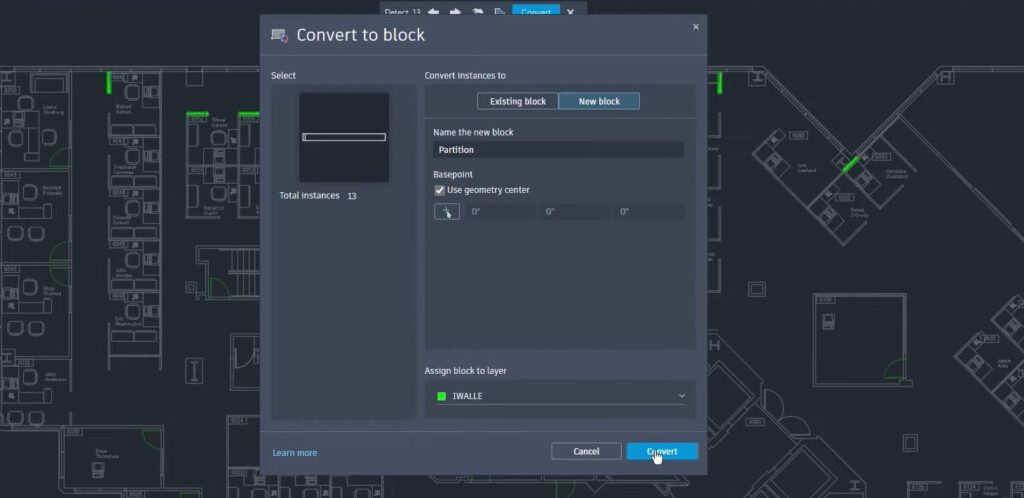
Task: Select the New block tab
Action: point(599,101)
